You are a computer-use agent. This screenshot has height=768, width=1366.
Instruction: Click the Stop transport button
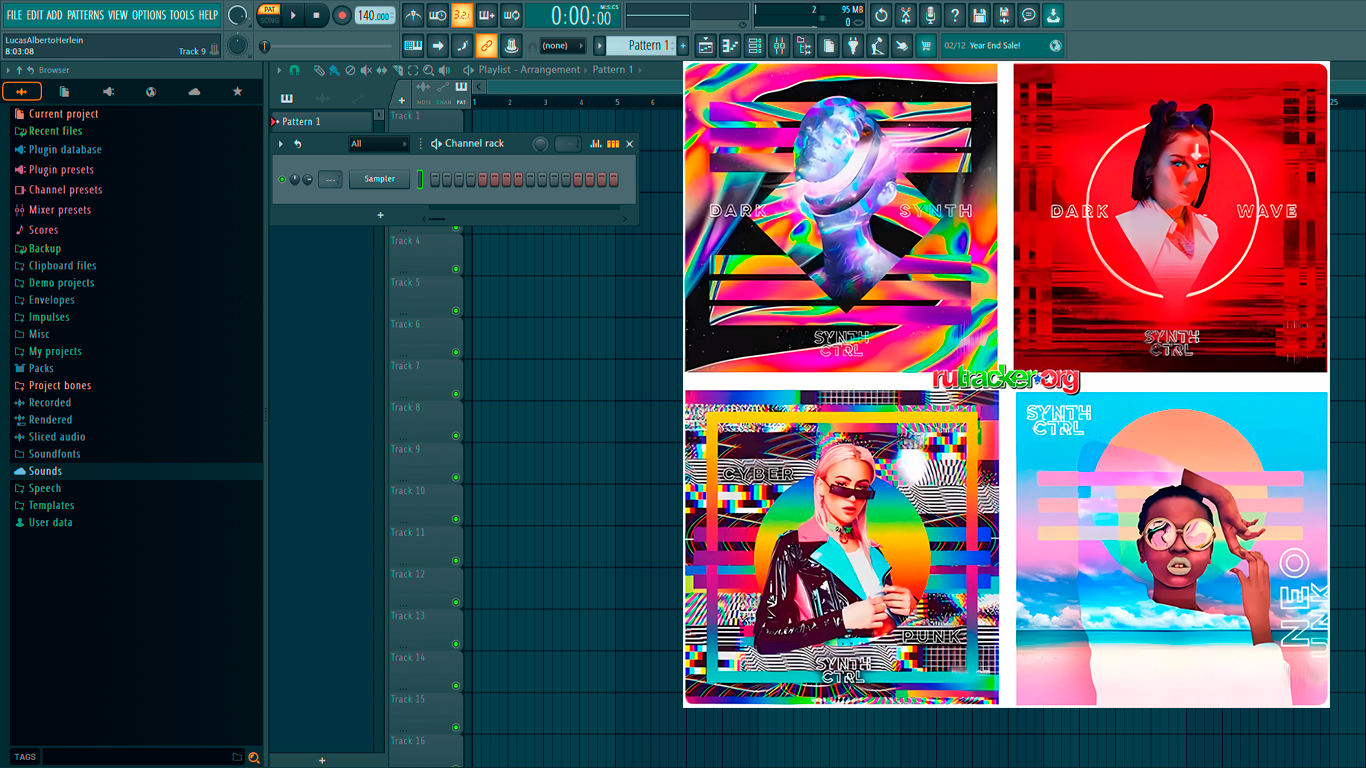tap(316, 15)
